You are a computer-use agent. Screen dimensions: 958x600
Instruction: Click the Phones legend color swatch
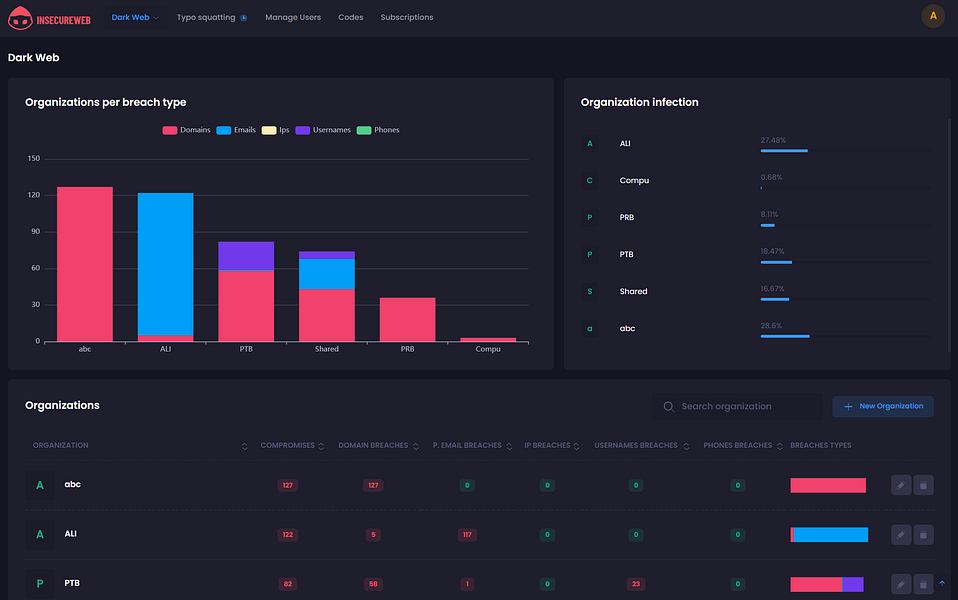[x=364, y=130]
